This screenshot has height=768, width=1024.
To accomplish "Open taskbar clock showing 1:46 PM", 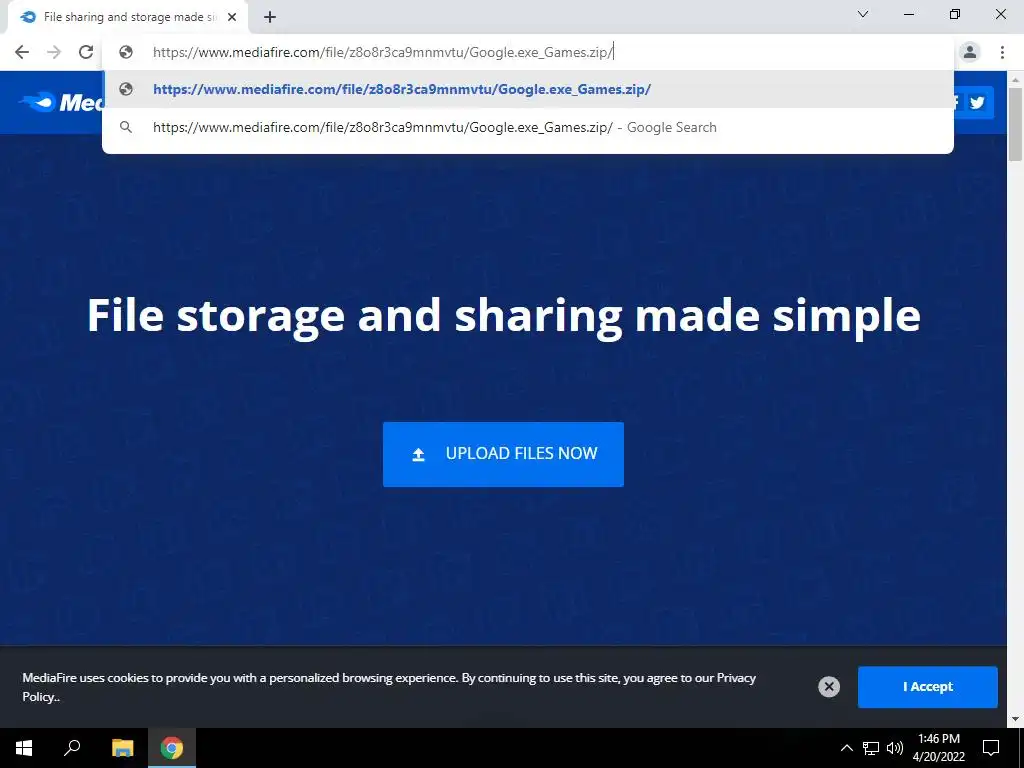I will coord(938,748).
